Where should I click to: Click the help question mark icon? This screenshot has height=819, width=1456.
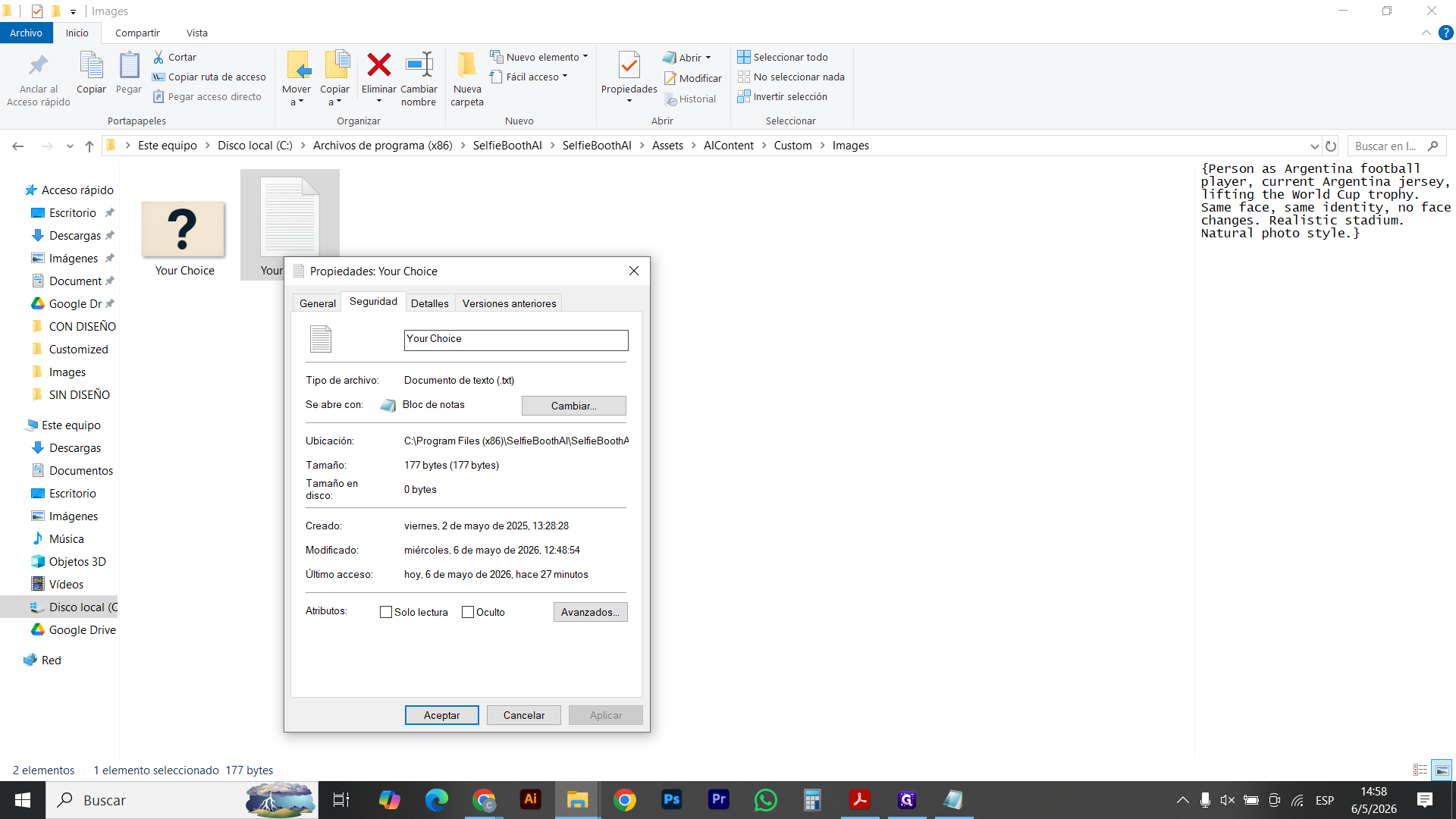tap(1446, 33)
